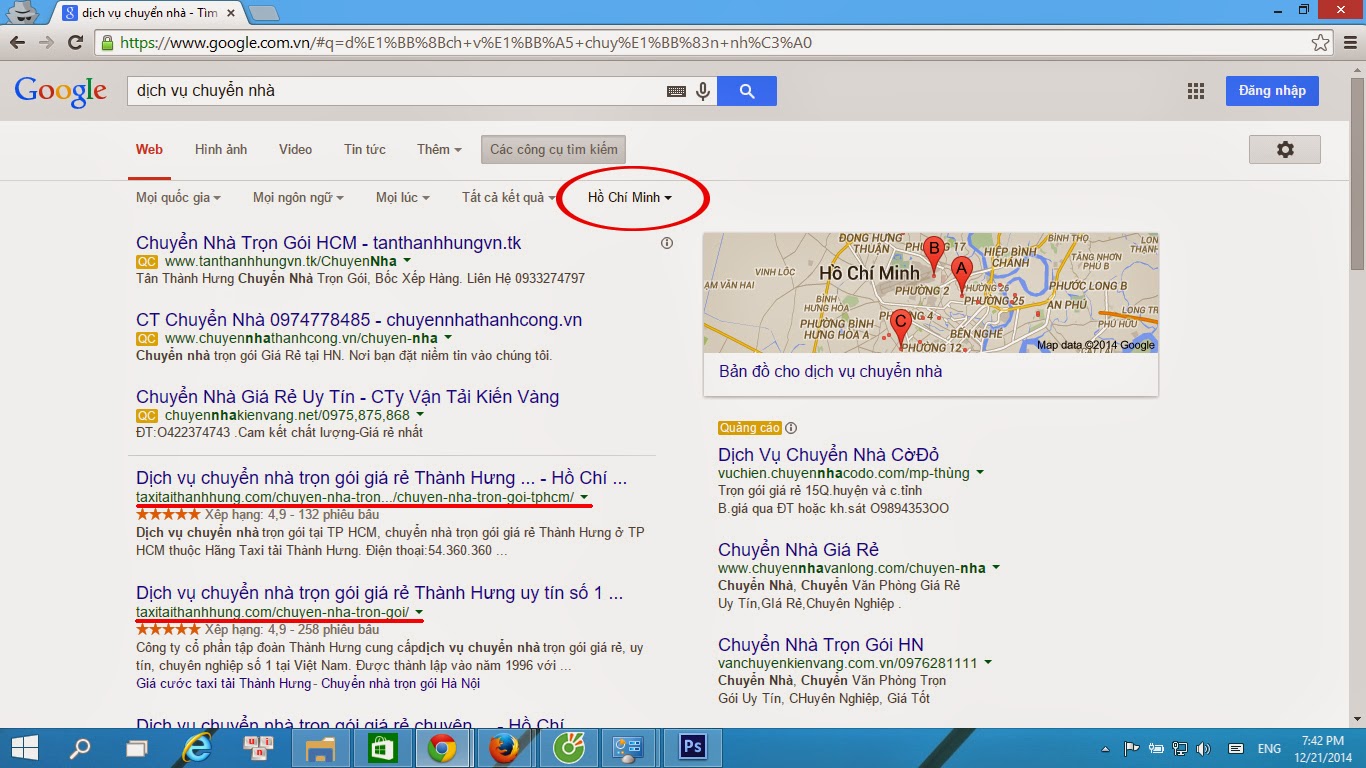Open Chuyển Nhà Trọn Gói HN ad
Viewport: 1366px width, 768px height.
pyautogui.click(x=821, y=645)
